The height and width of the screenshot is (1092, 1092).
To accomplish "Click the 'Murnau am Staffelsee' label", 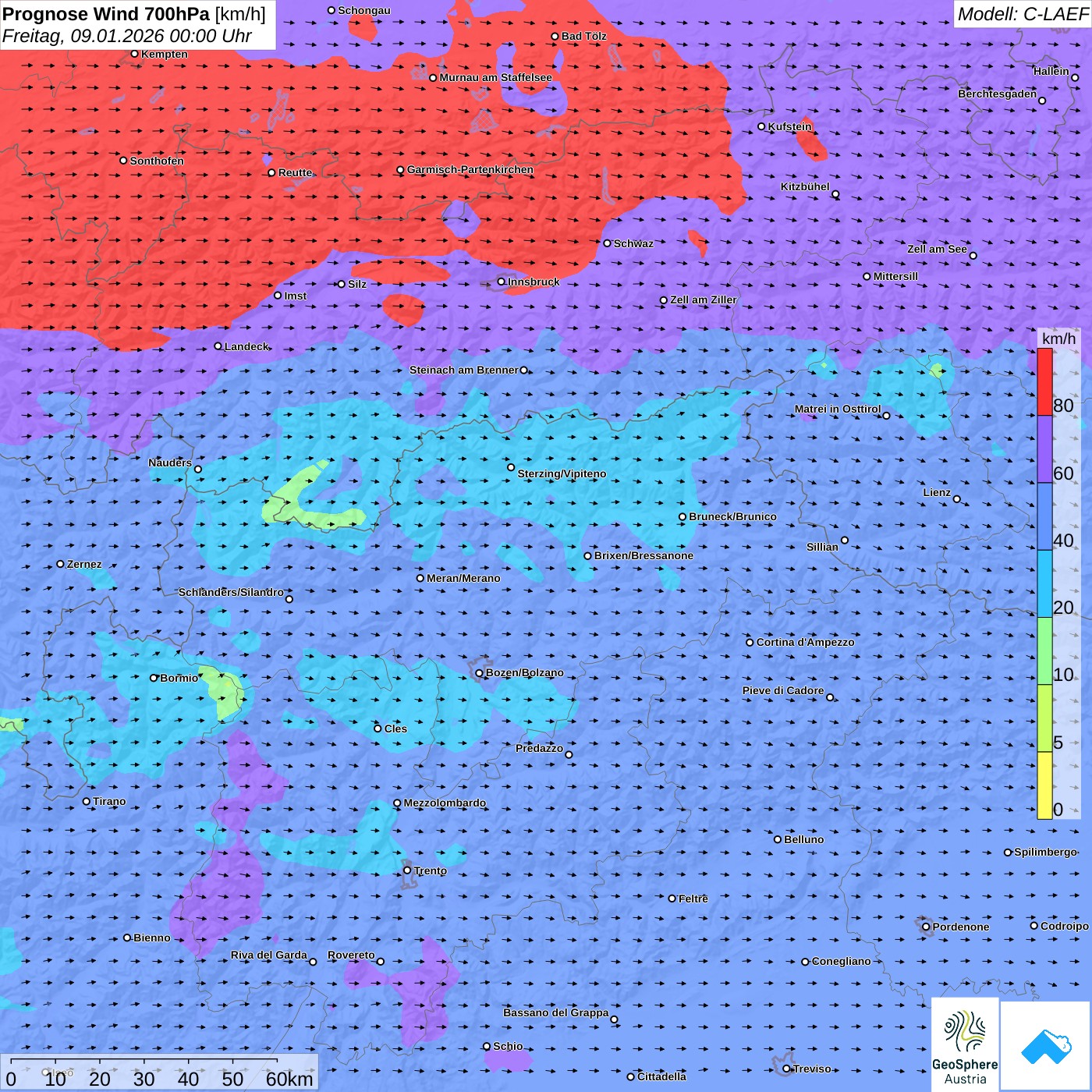I will pyautogui.click(x=495, y=77).
